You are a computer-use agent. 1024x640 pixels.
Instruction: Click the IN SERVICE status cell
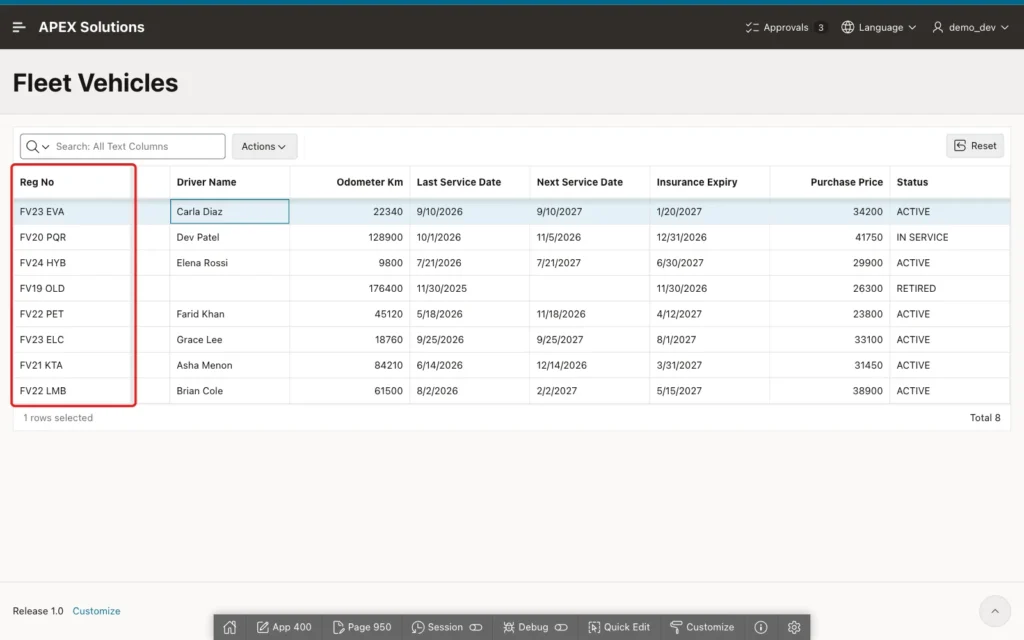[950, 237]
